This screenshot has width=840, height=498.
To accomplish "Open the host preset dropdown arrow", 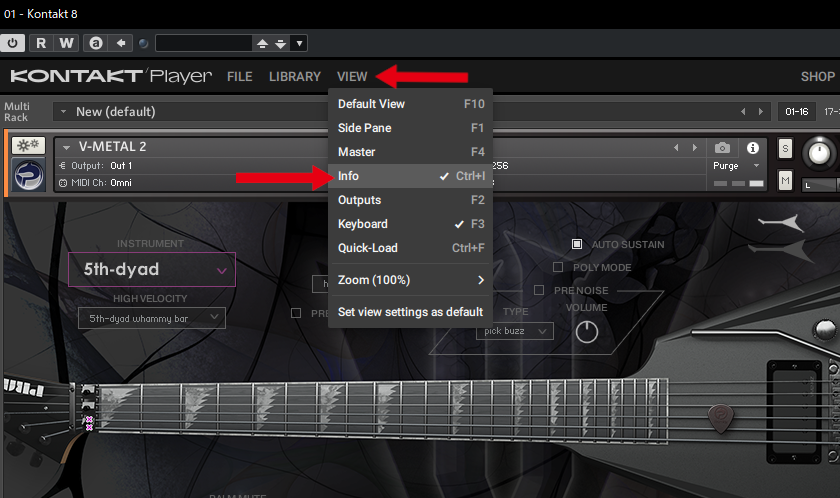I will [x=299, y=43].
